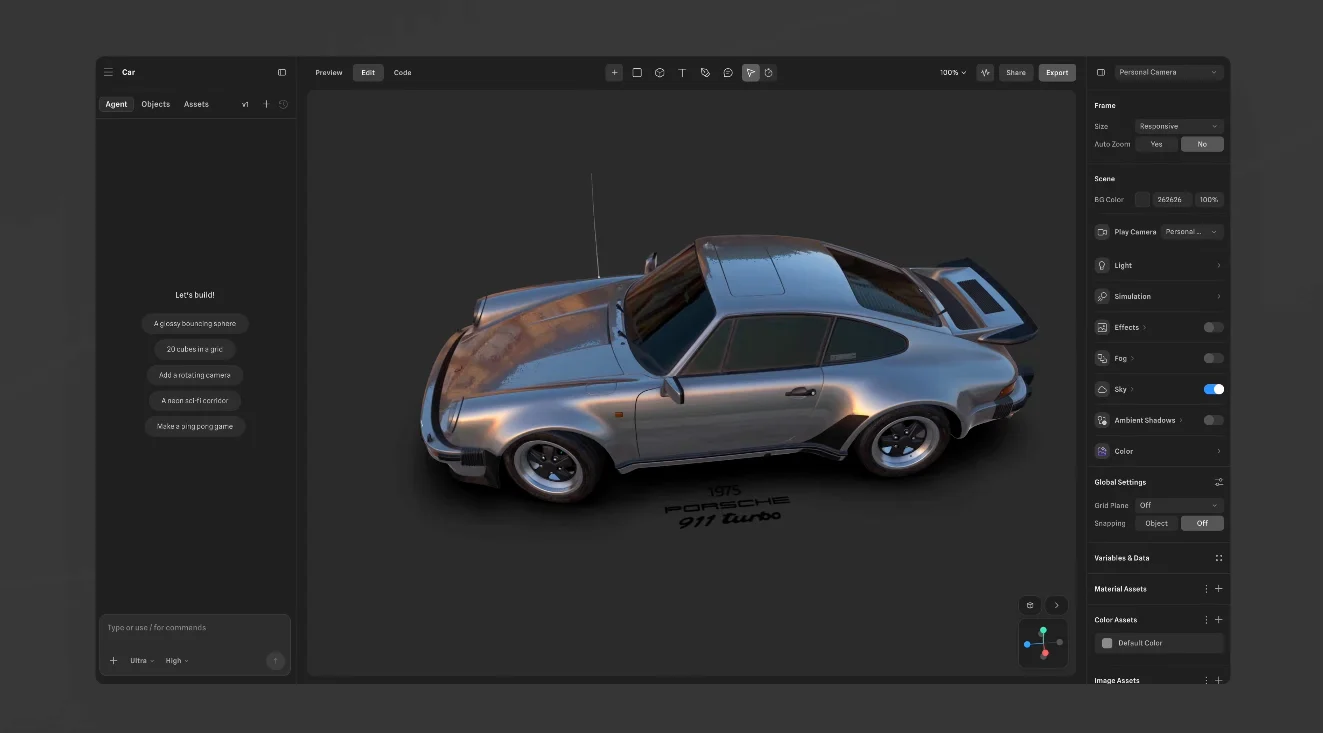Screen dimensions: 1323x733
Task: Click the Export button
Action: [1057, 72]
